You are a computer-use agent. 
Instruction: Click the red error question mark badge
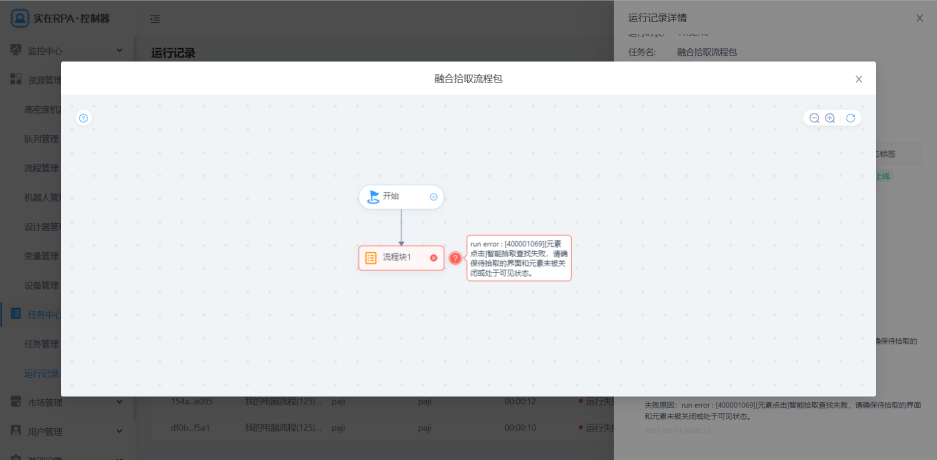click(x=455, y=258)
